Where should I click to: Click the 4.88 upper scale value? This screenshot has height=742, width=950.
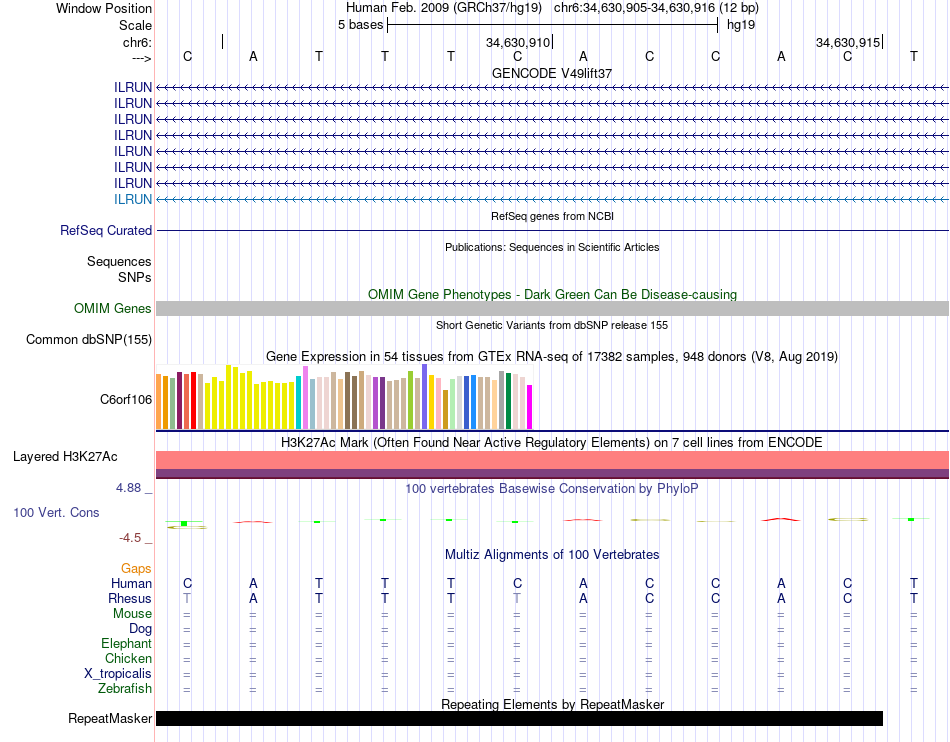pos(129,488)
